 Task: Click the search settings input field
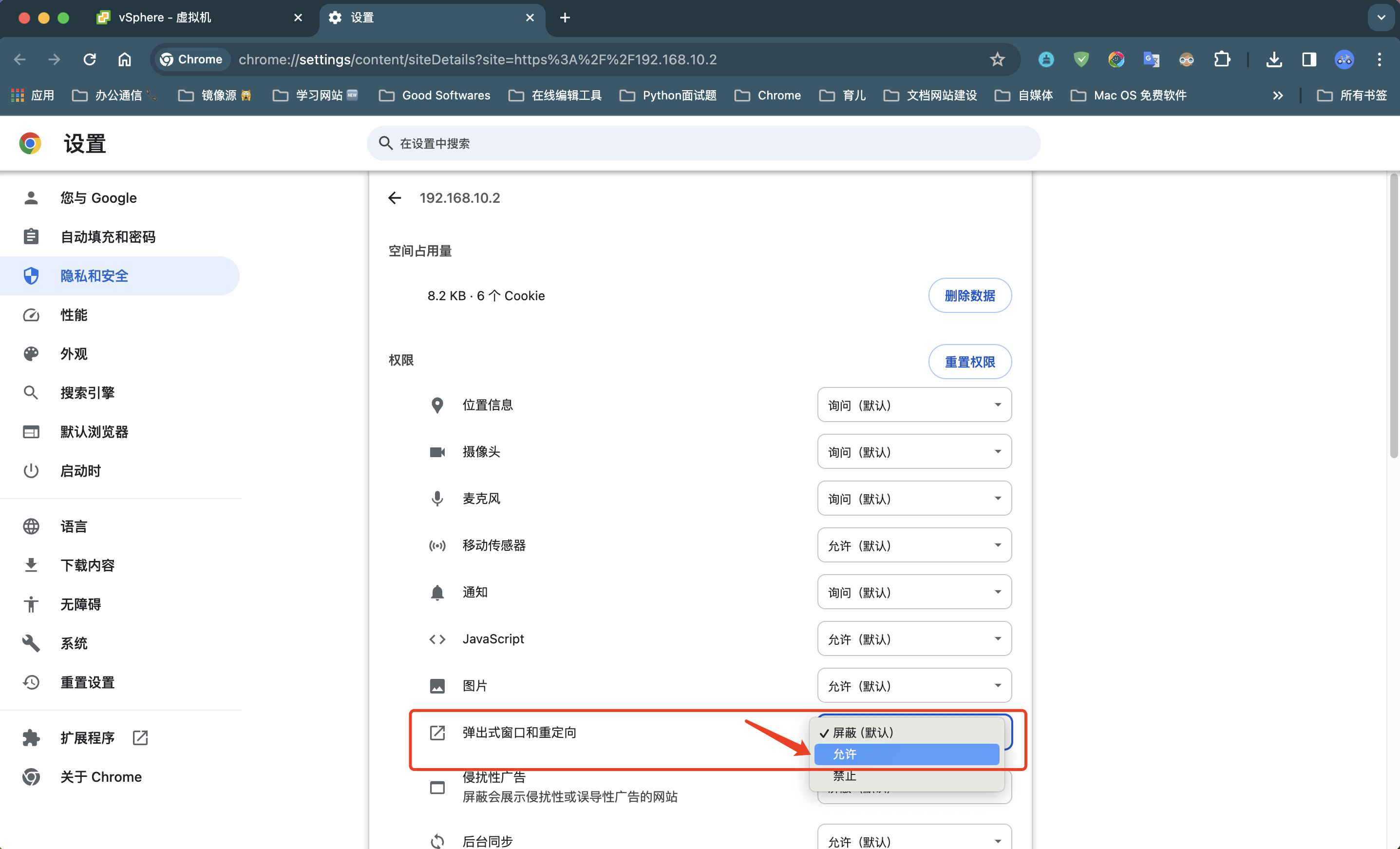coord(703,143)
